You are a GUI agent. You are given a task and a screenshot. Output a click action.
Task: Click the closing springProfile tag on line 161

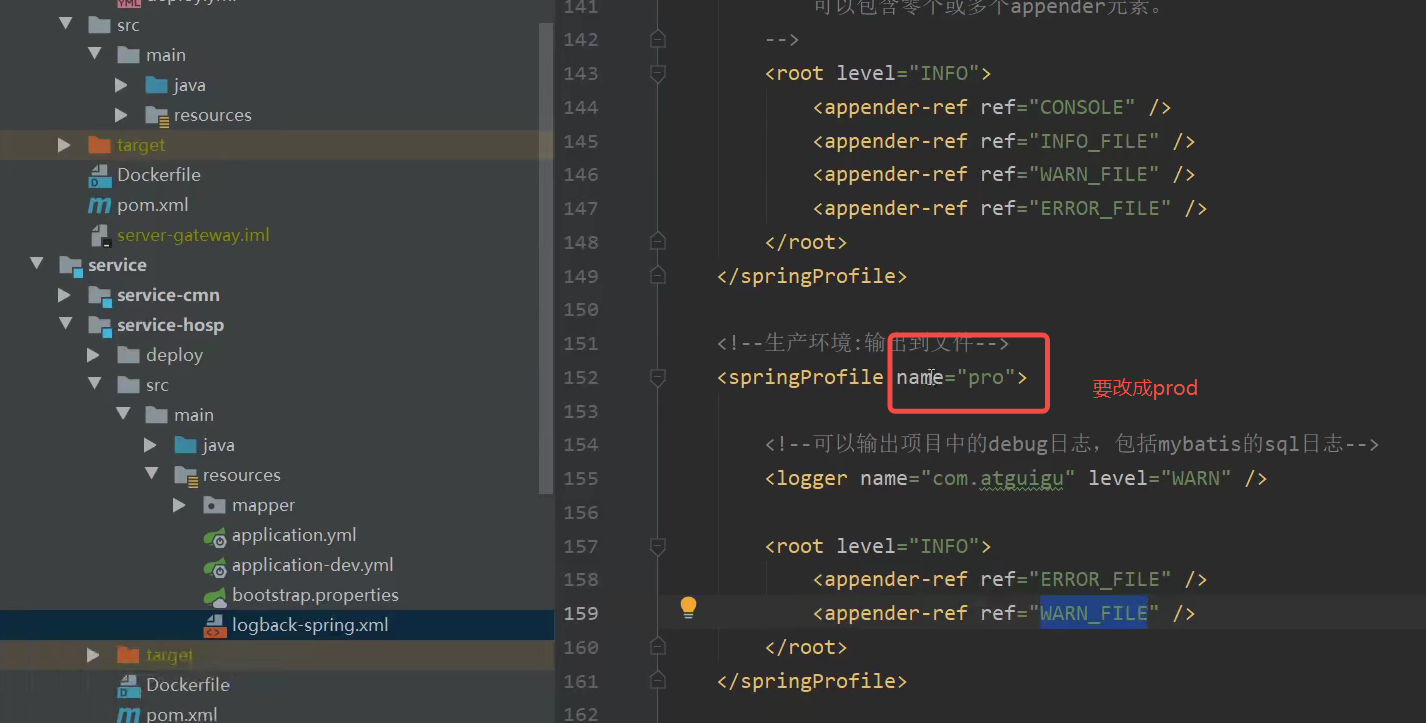tap(812, 681)
